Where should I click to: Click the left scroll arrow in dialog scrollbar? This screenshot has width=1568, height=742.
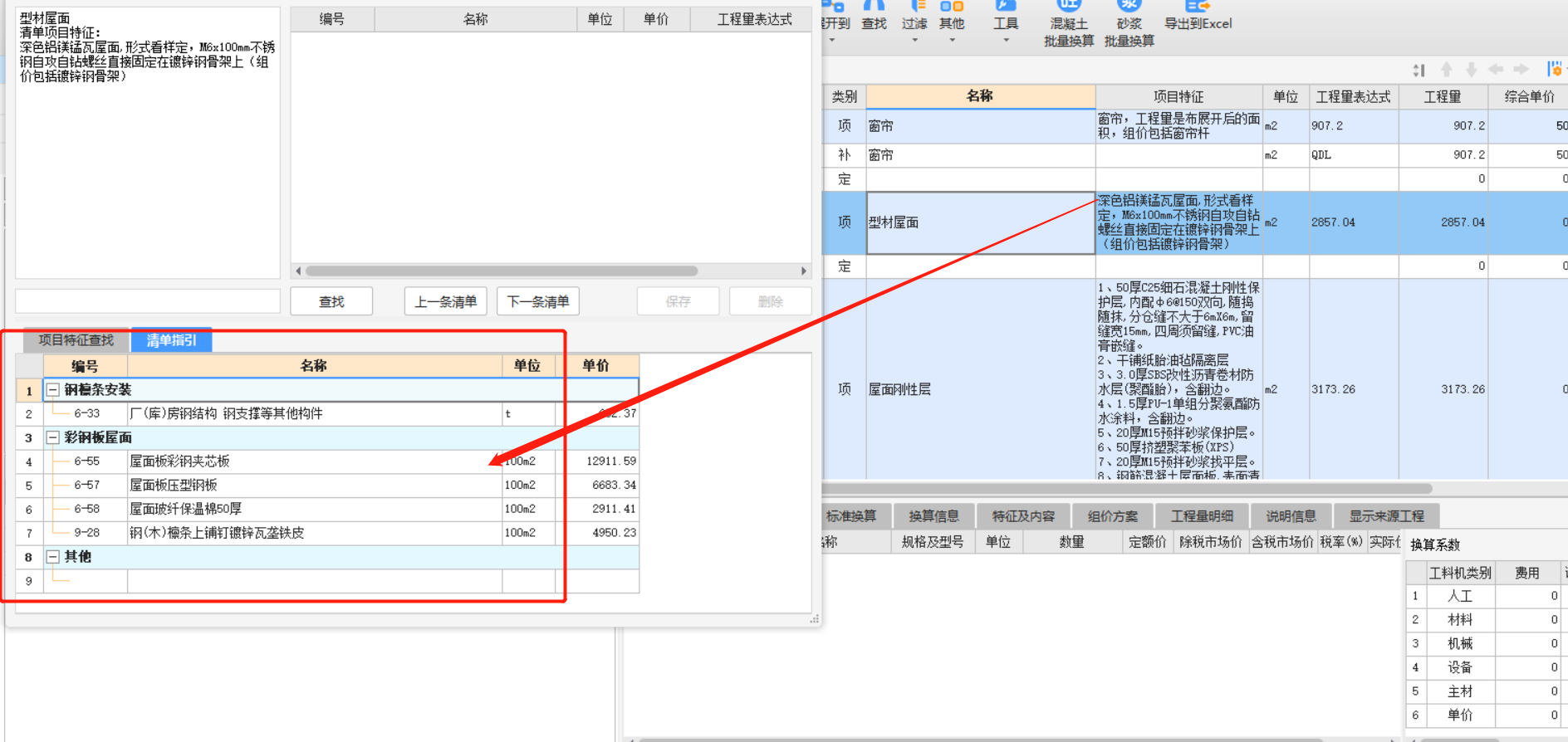[298, 271]
